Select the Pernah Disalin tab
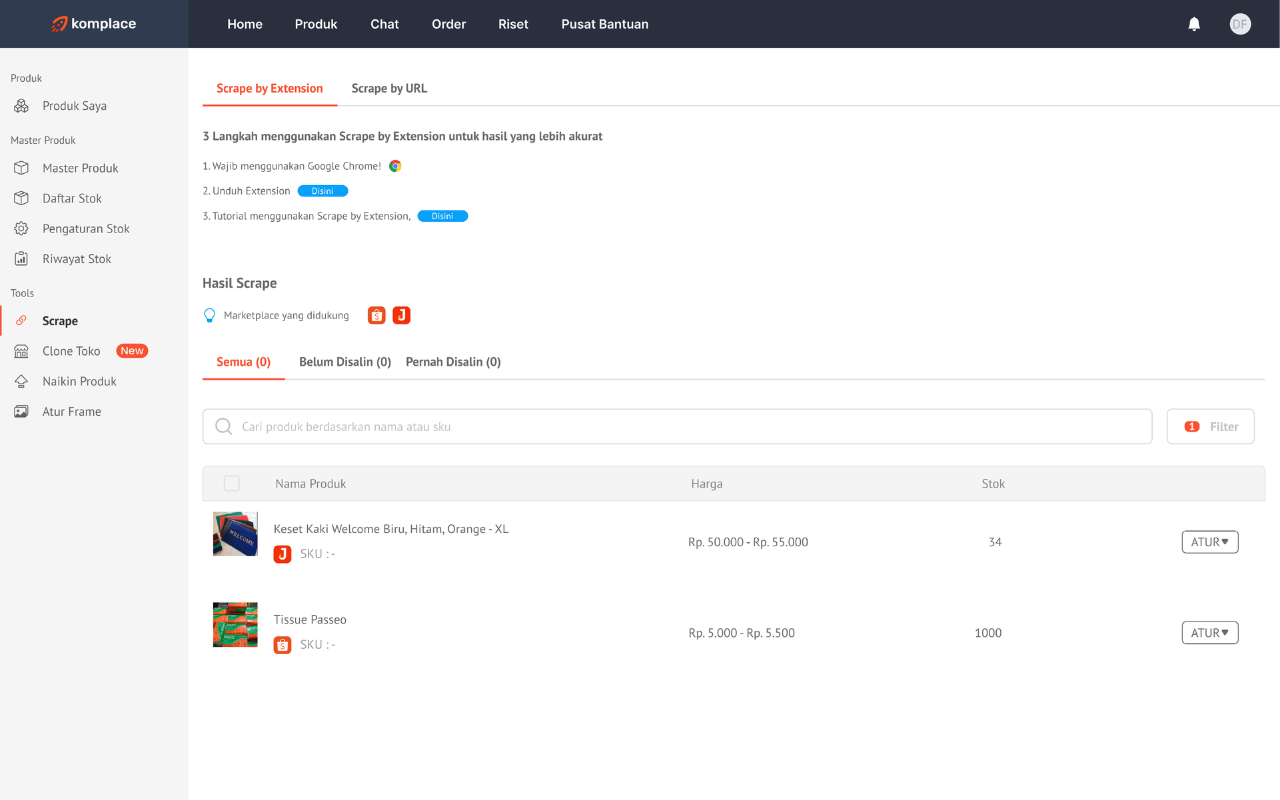The width and height of the screenshot is (1280, 800). click(453, 361)
